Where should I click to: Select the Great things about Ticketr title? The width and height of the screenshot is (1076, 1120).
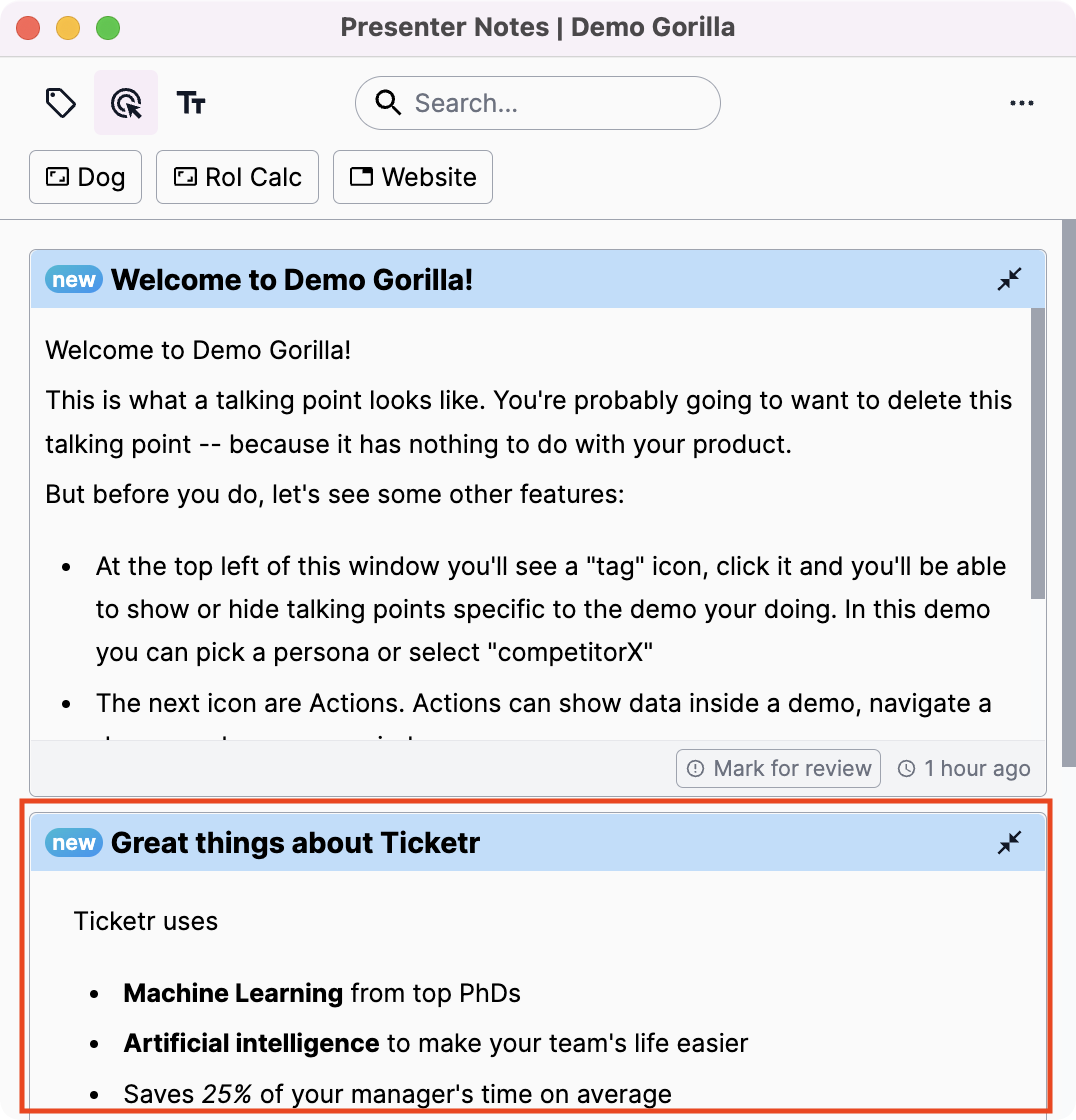295,843
